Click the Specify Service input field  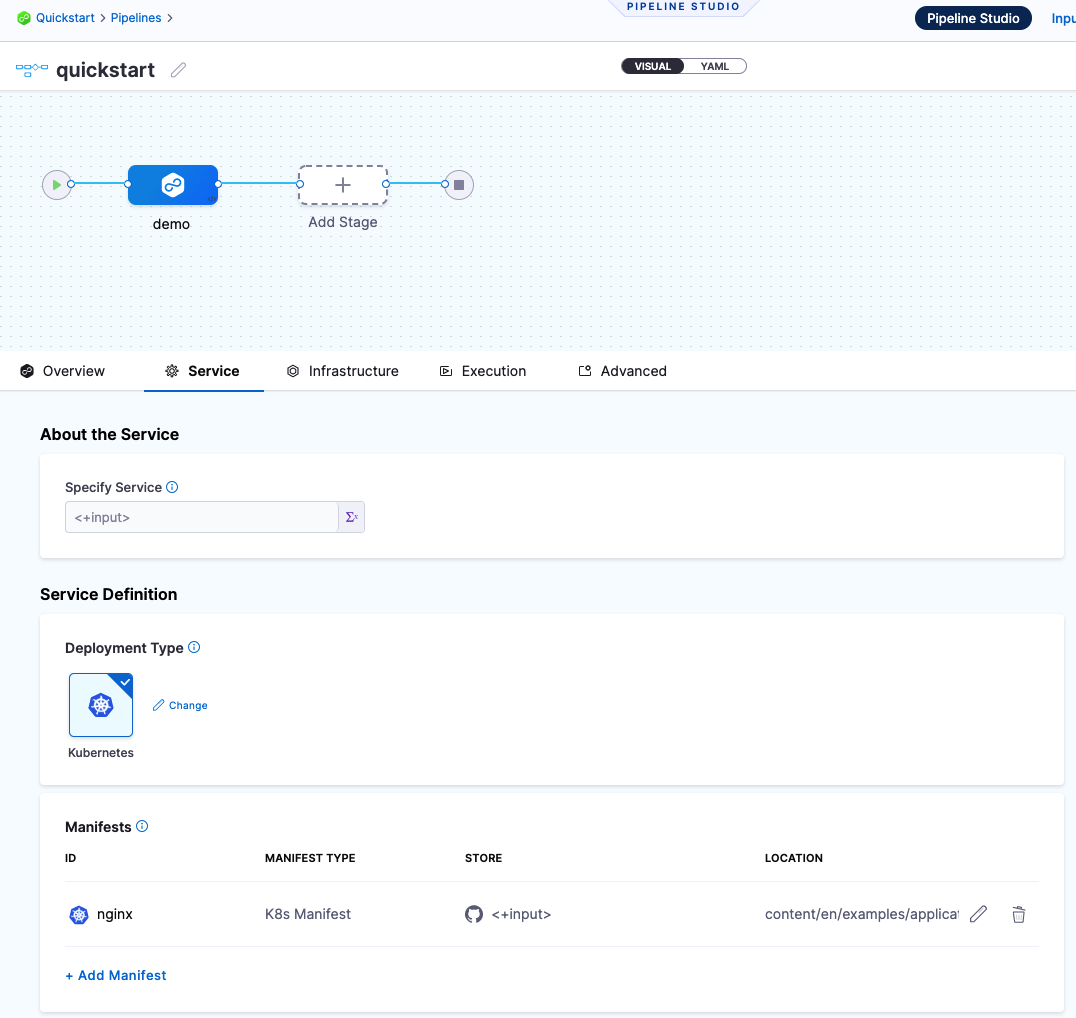(201, 517)
